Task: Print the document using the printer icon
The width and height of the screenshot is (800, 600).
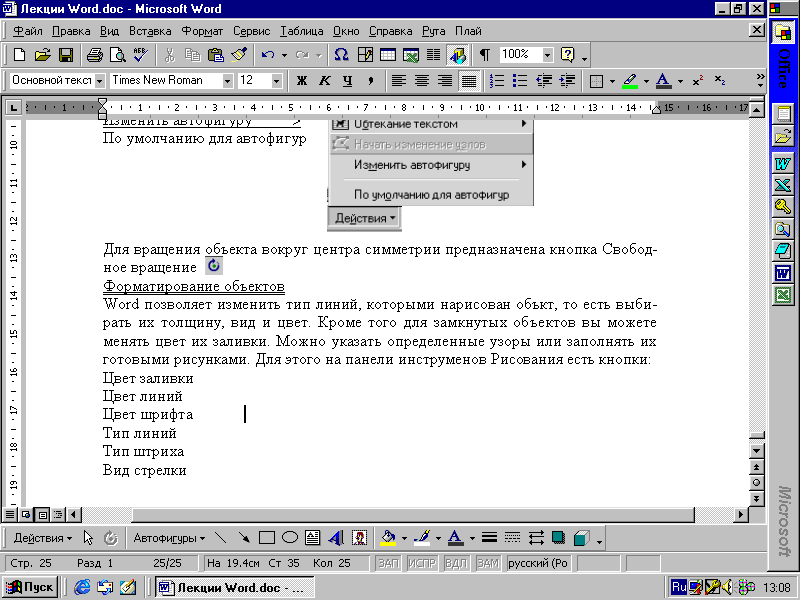Action: click(94, 55)
